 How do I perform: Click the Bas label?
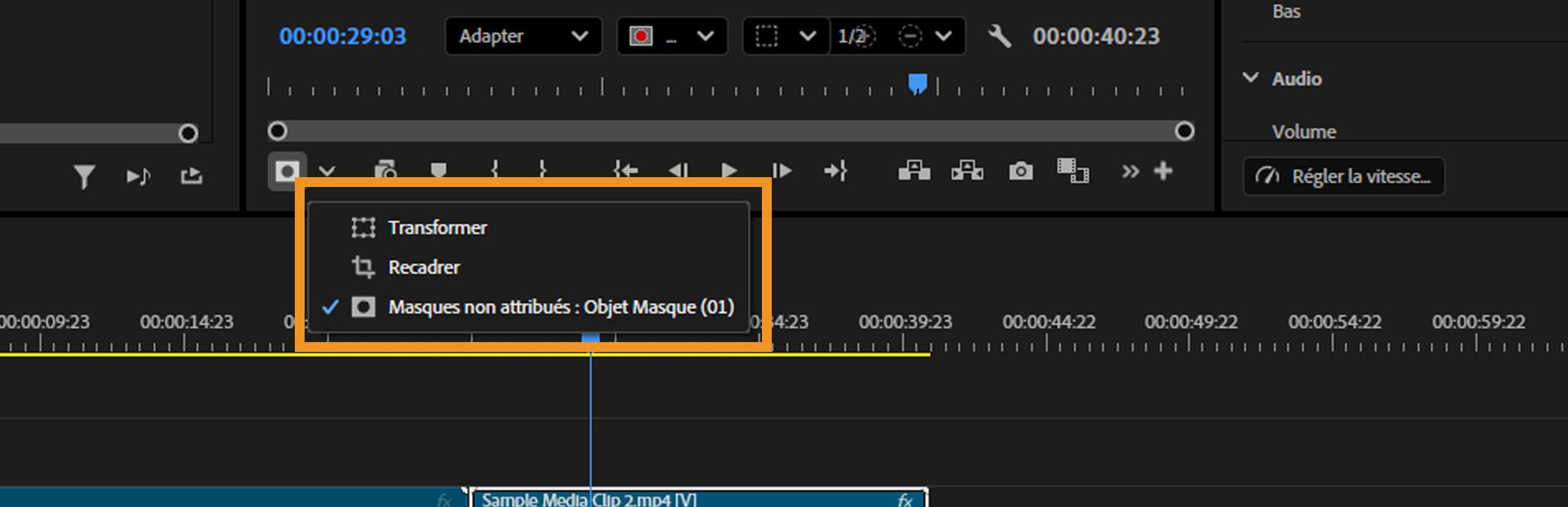1286,11
